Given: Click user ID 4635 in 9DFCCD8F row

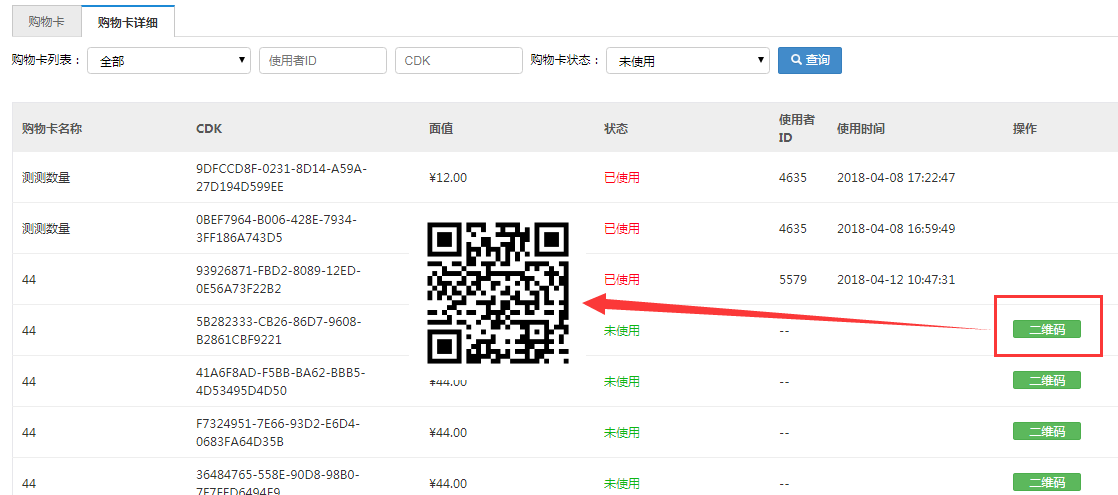Looking at the screenshot, I should (793, 178).
